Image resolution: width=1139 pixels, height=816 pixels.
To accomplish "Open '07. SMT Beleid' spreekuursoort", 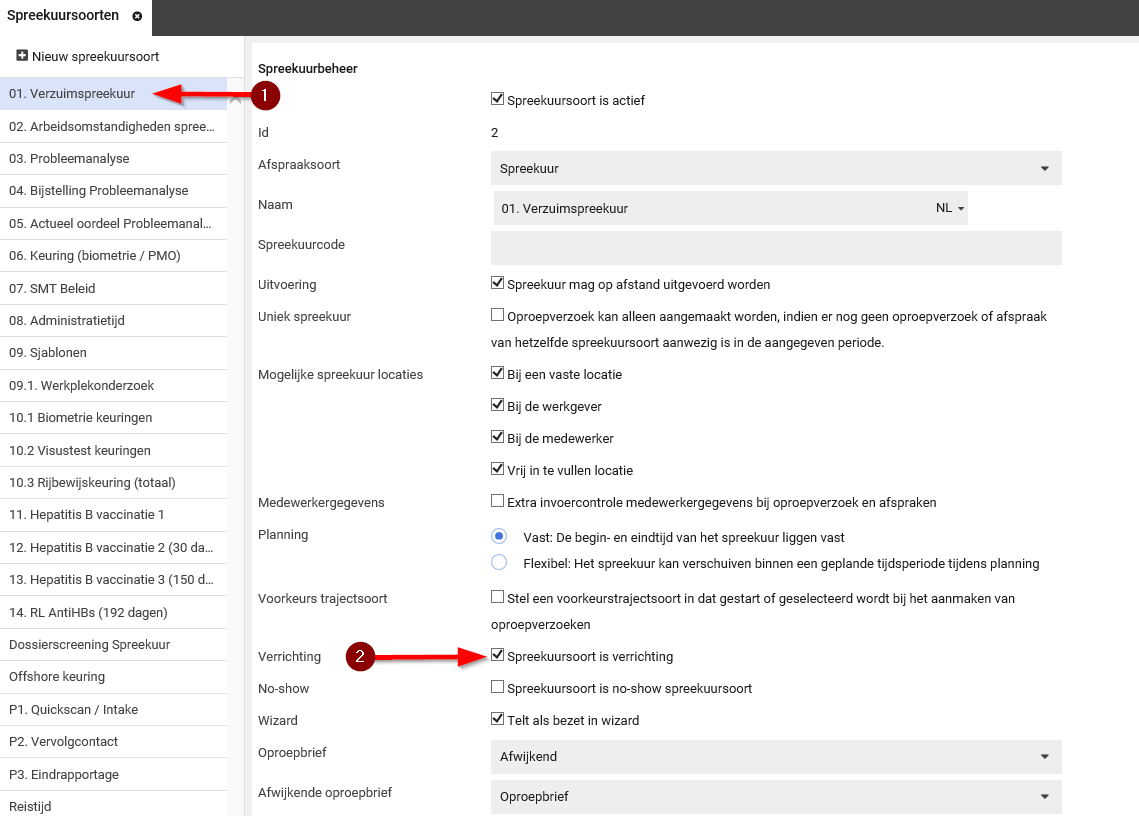I will tap(52, 288).
